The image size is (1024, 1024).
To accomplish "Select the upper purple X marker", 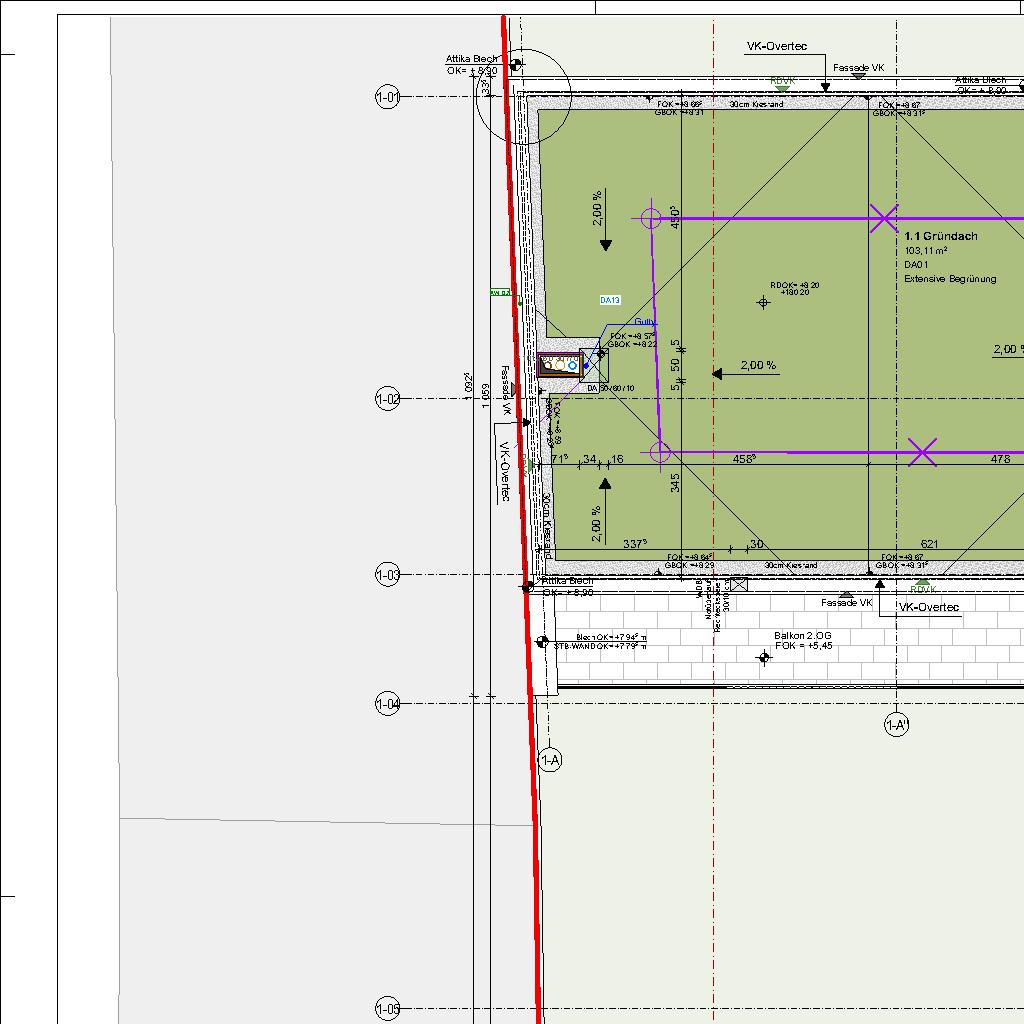I will click(x=884, y=218).
